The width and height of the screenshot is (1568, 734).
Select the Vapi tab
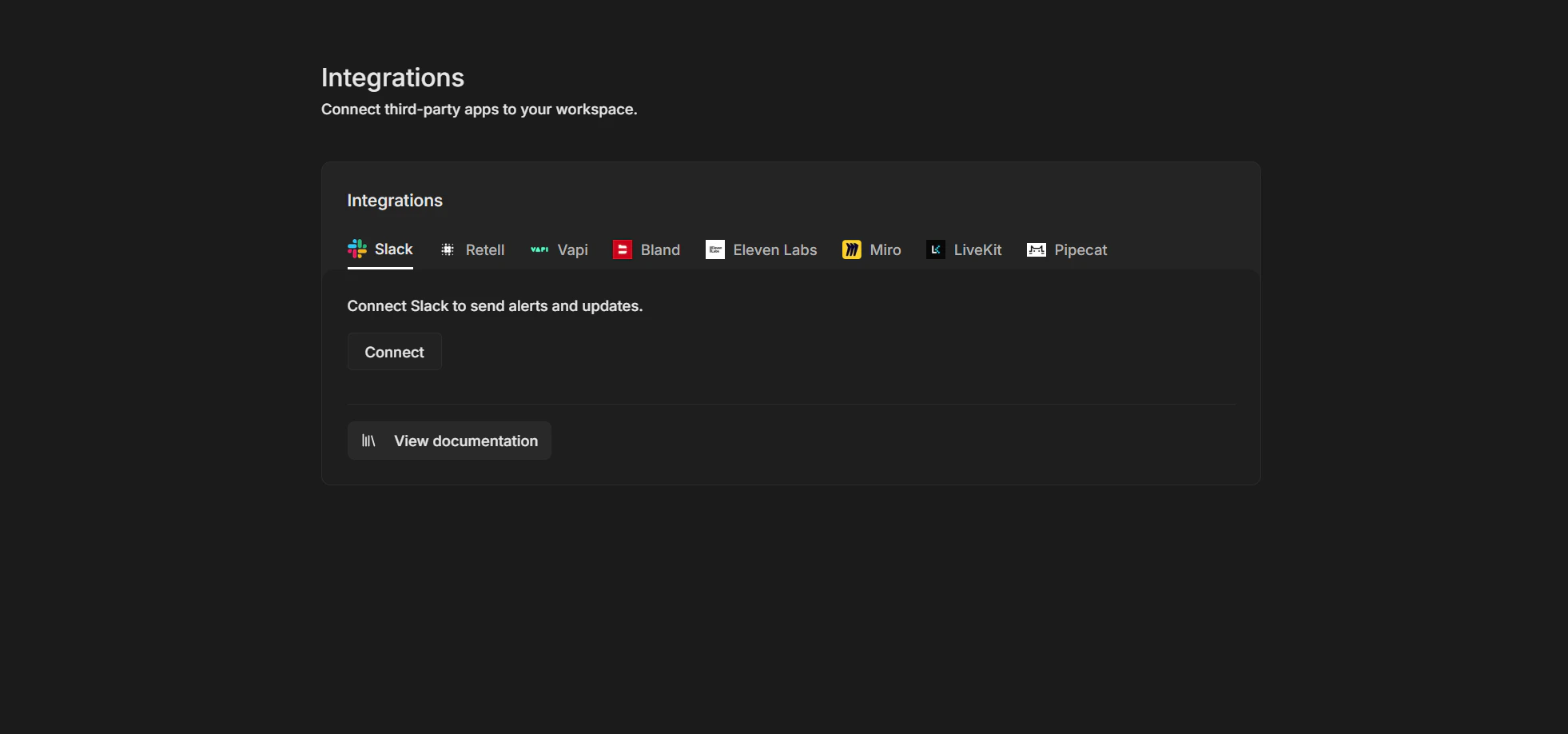click(559, 250)
